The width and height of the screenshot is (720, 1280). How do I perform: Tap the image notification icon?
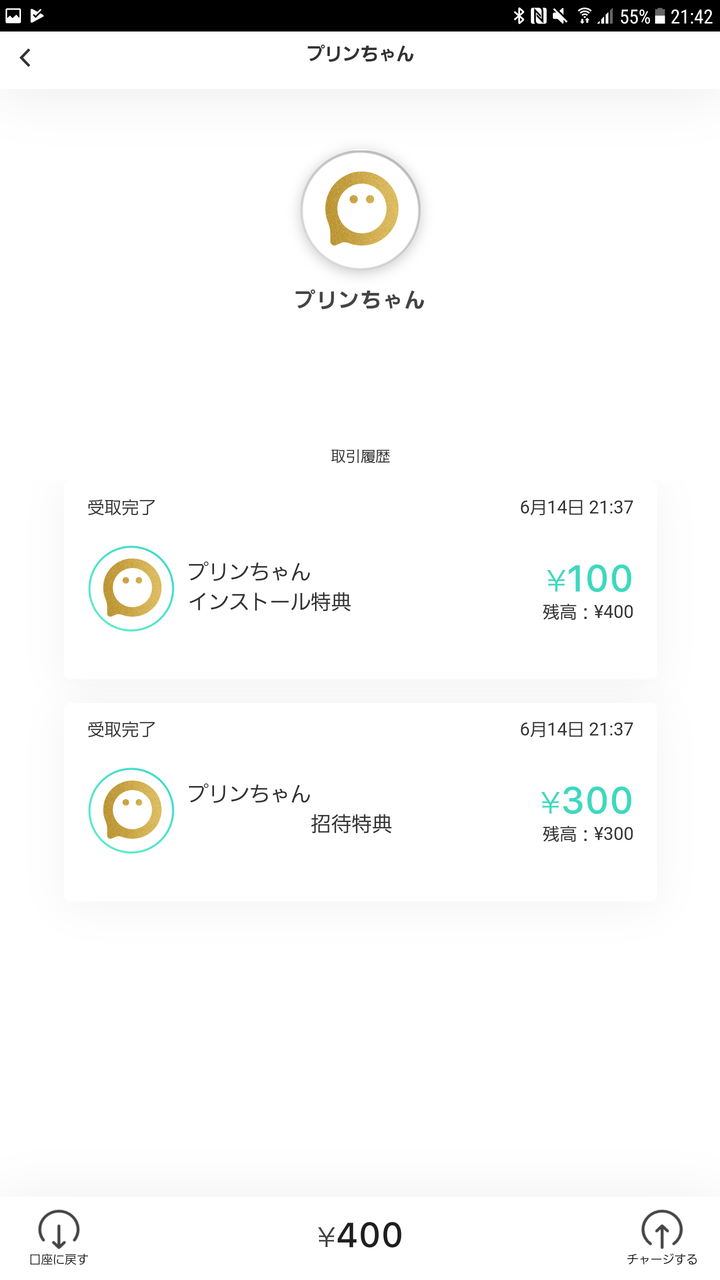click(13, 16)
